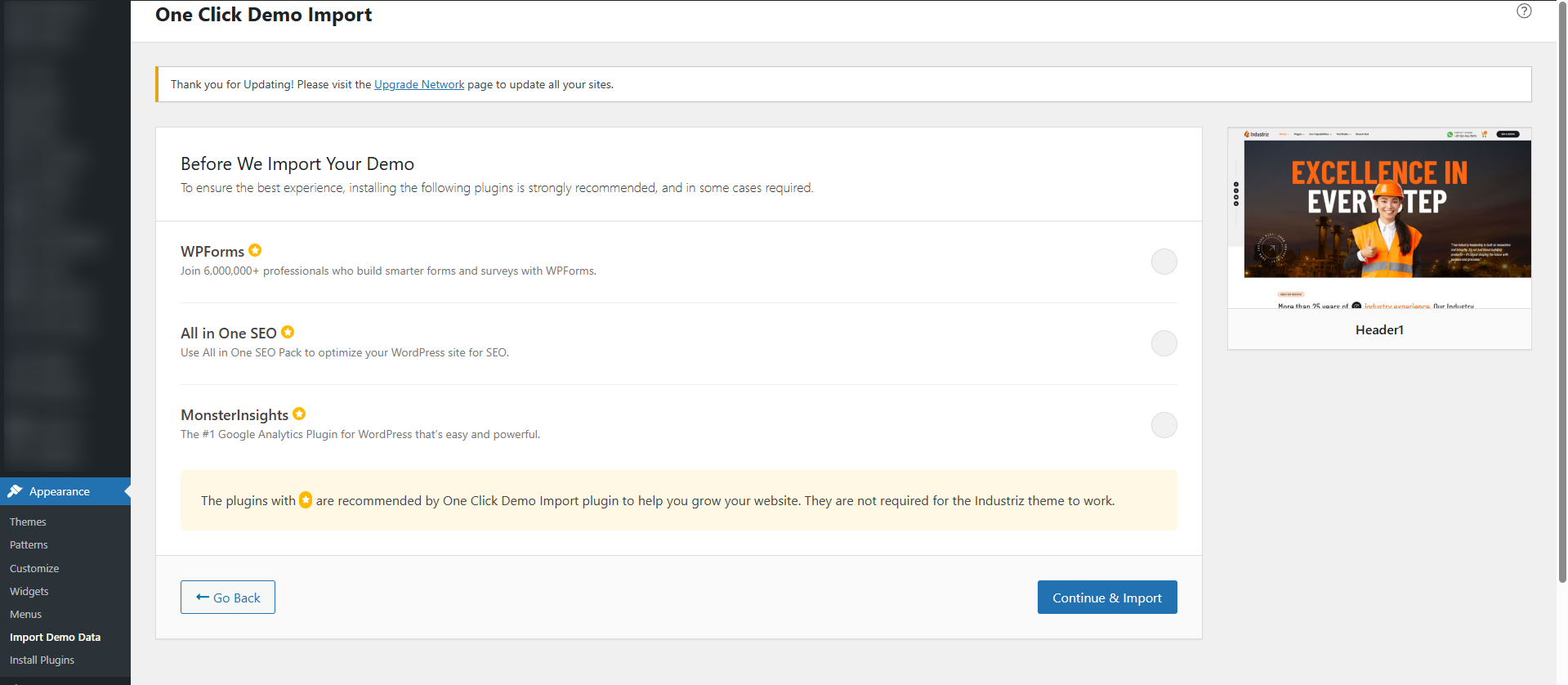
Task: Click the star badge next to WPForms
Action: tap(255, 250)
